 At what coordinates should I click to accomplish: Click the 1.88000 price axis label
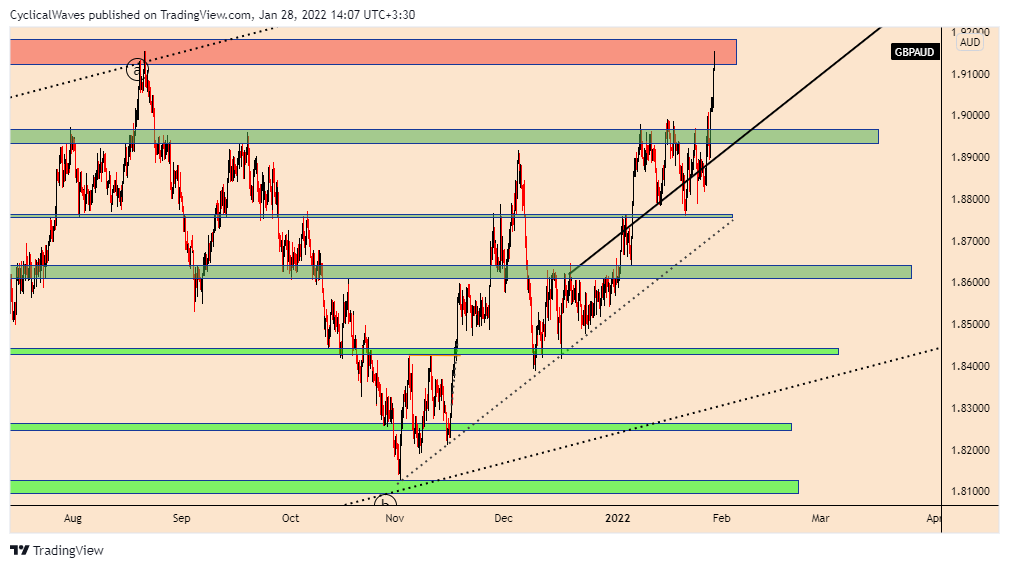(x=970, y=199)
